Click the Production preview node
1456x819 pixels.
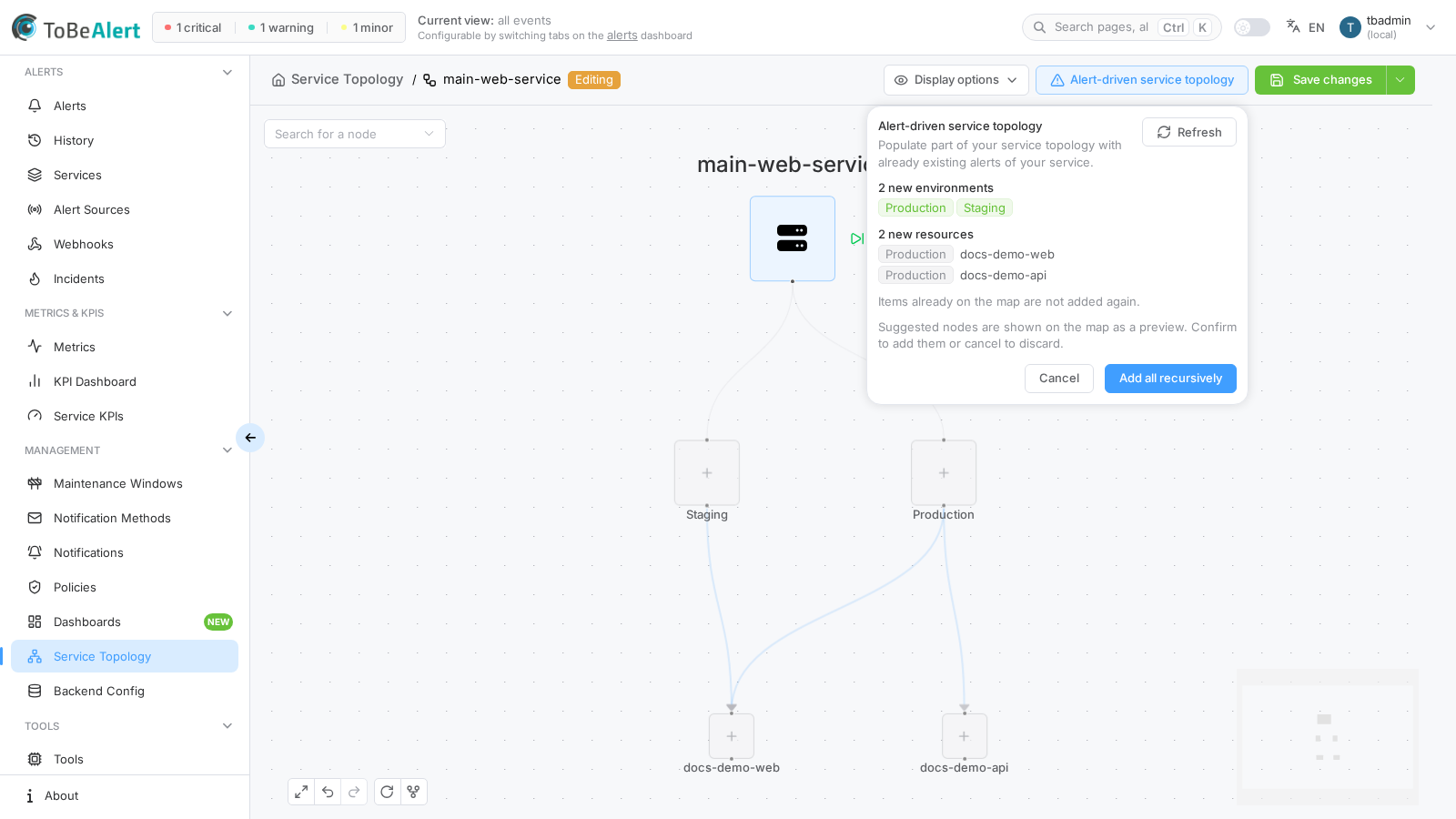click(x=944, y=473)
